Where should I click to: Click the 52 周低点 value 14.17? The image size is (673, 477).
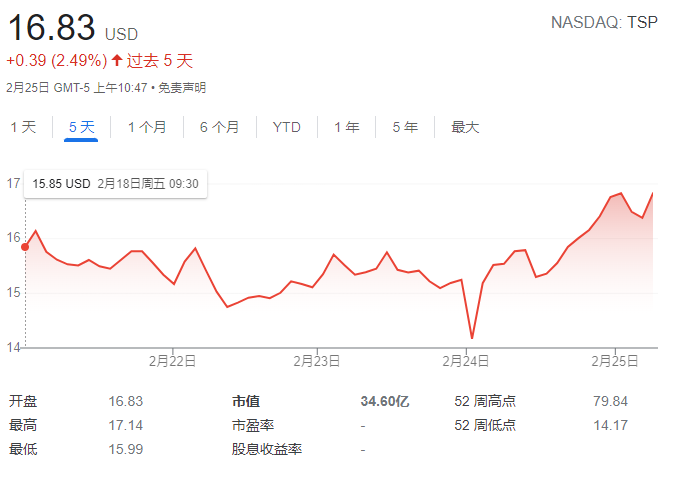click(x=610, y=425)
